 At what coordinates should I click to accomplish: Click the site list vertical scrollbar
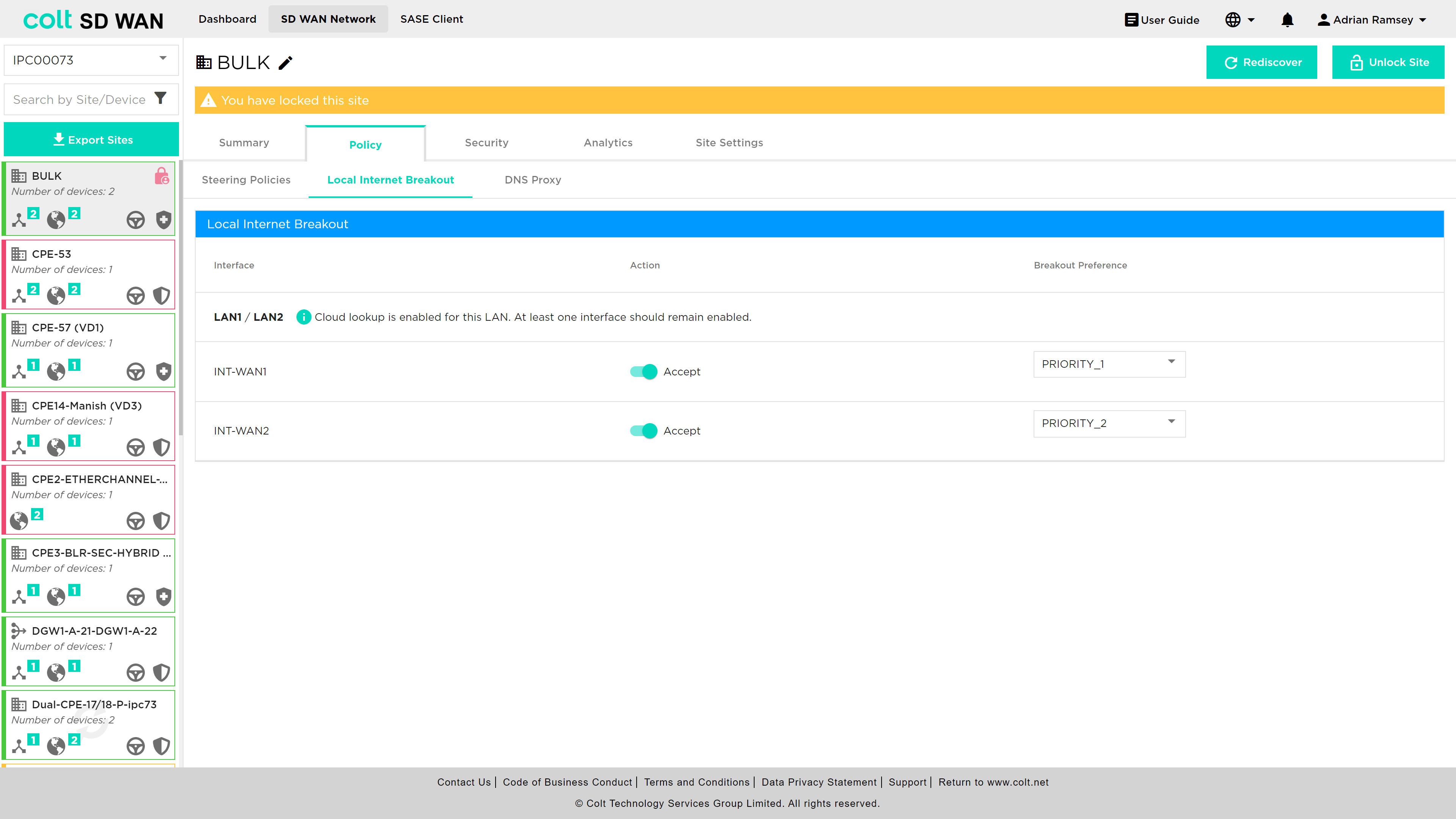click(181, 298)
